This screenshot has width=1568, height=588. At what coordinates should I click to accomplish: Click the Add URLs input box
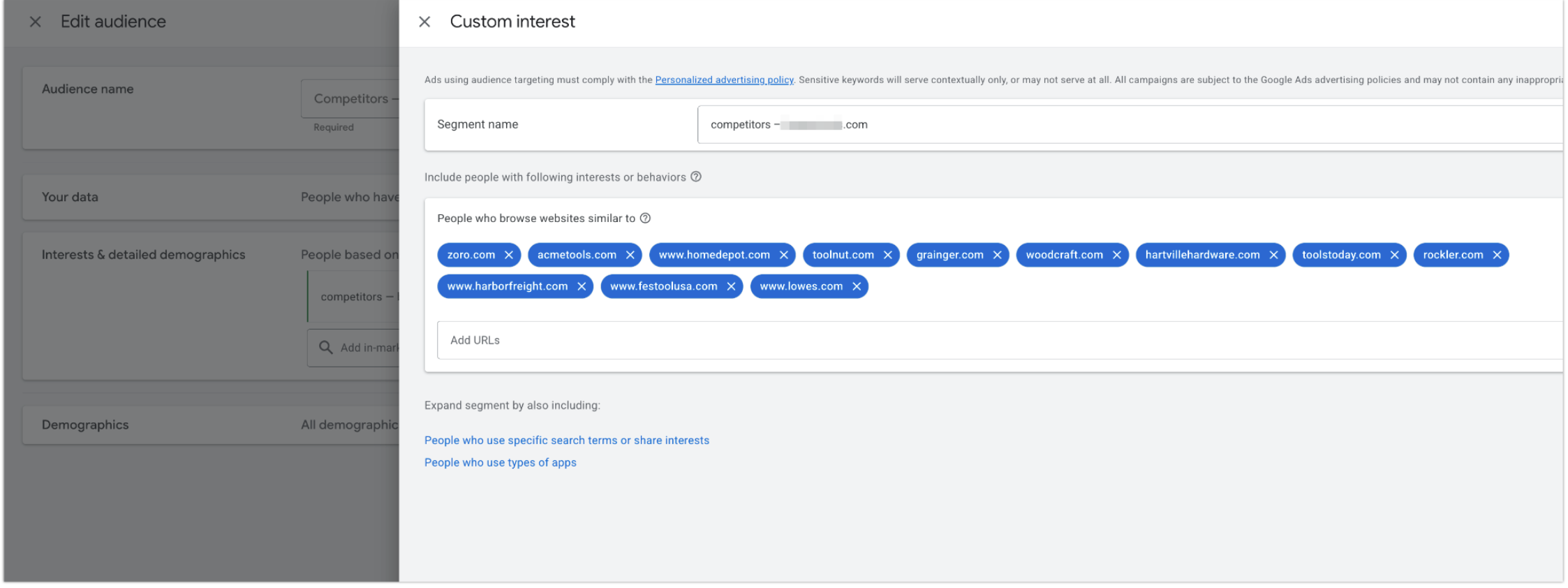1000,340
